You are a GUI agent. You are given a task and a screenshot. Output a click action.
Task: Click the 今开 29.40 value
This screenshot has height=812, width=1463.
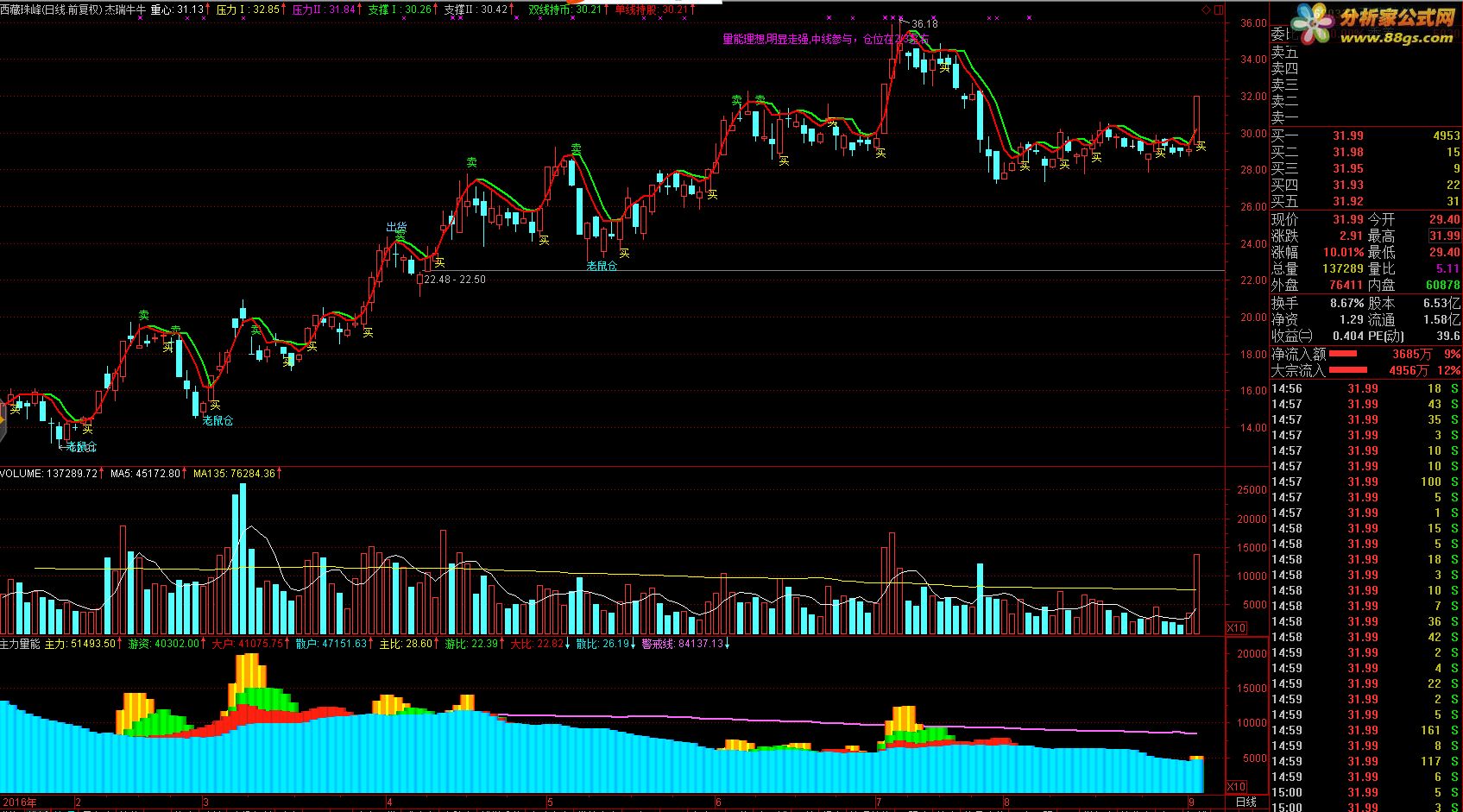click(1445, 220)
